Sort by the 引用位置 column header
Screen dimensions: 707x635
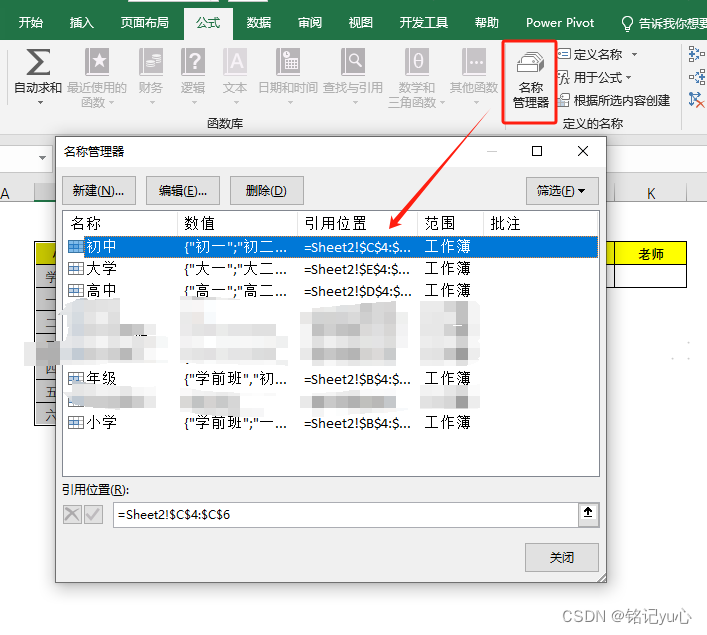(358, 223)
